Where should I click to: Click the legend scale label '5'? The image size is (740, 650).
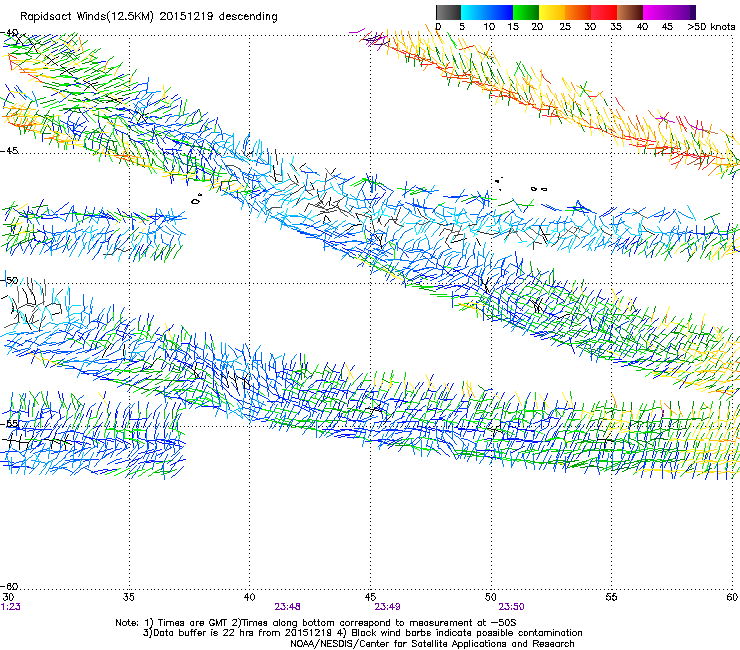point(462,27)
